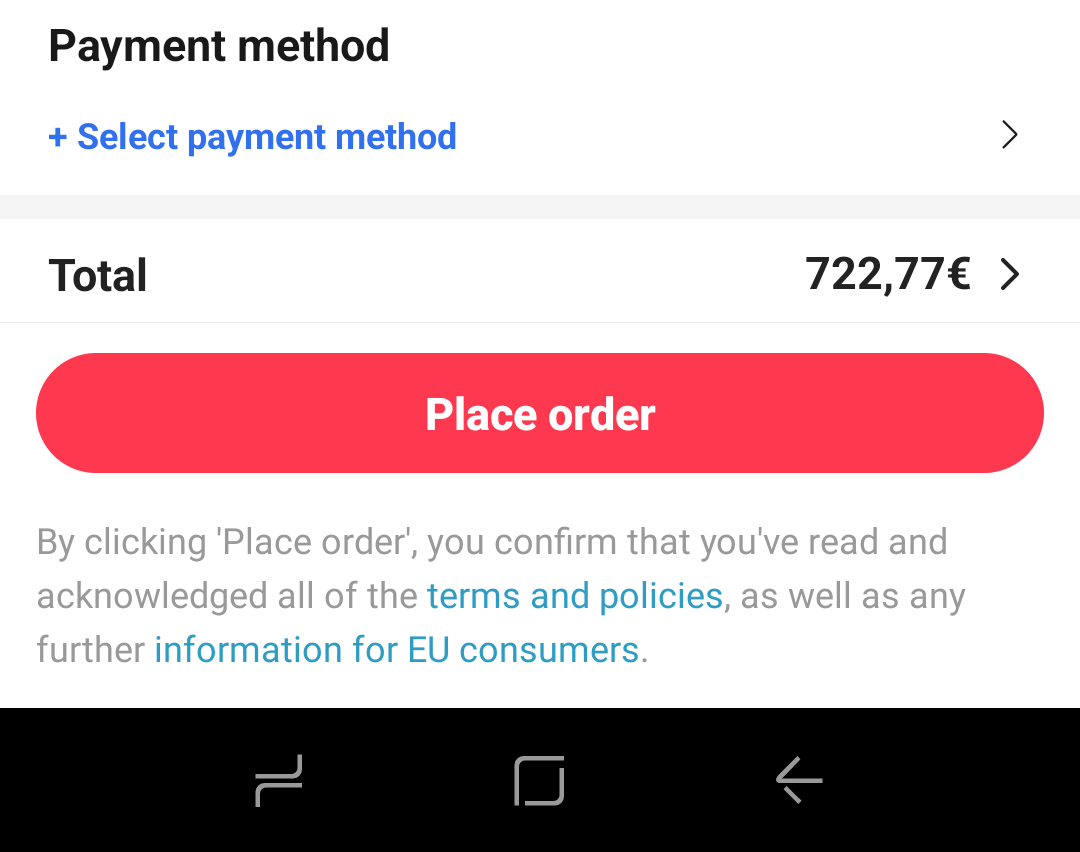Screen dimensions: 1080x852
Task: Click the Total label
Action: [98, 276]
